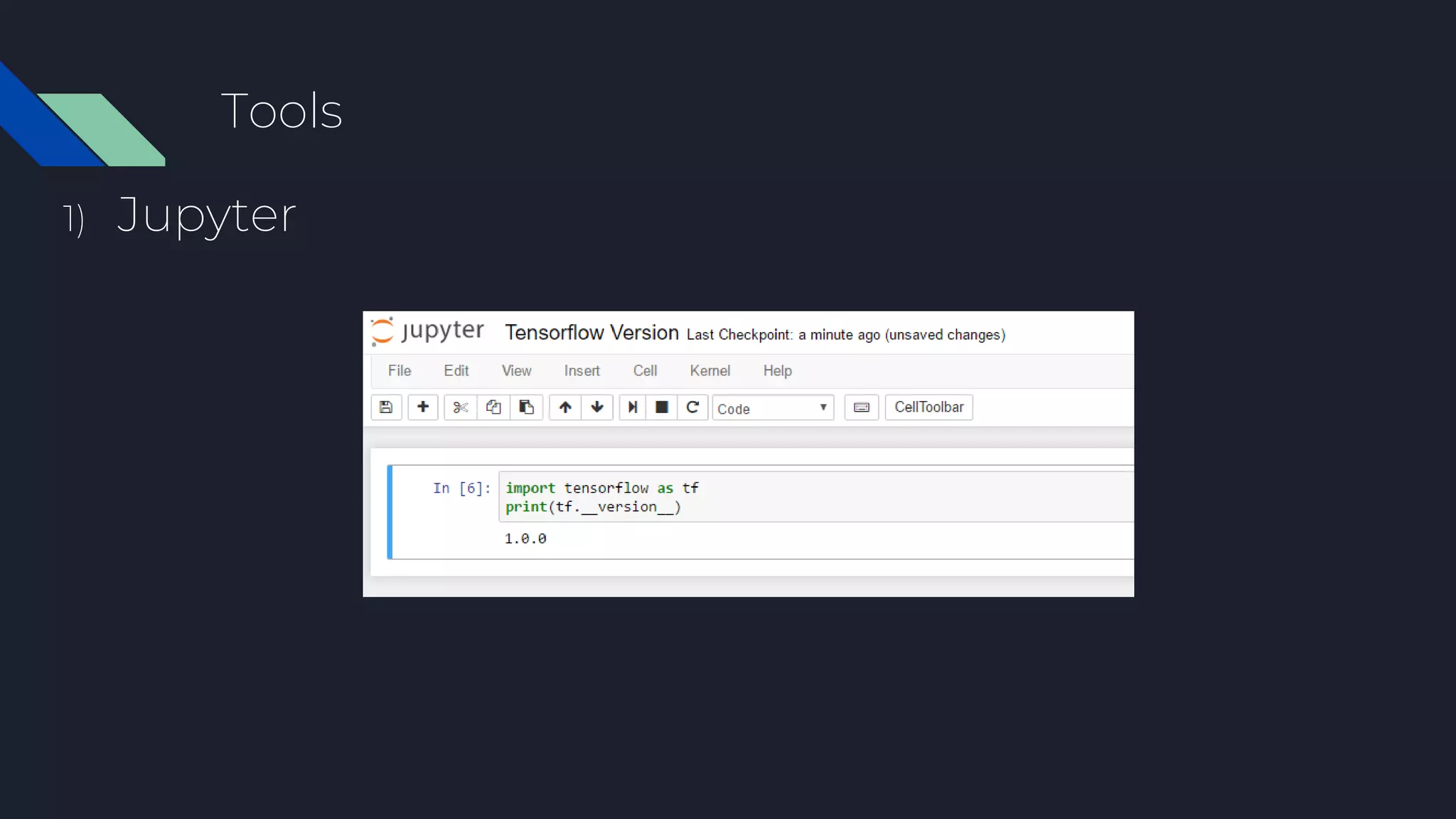Restart the kernel with the circular arrow

pos(692,407)
